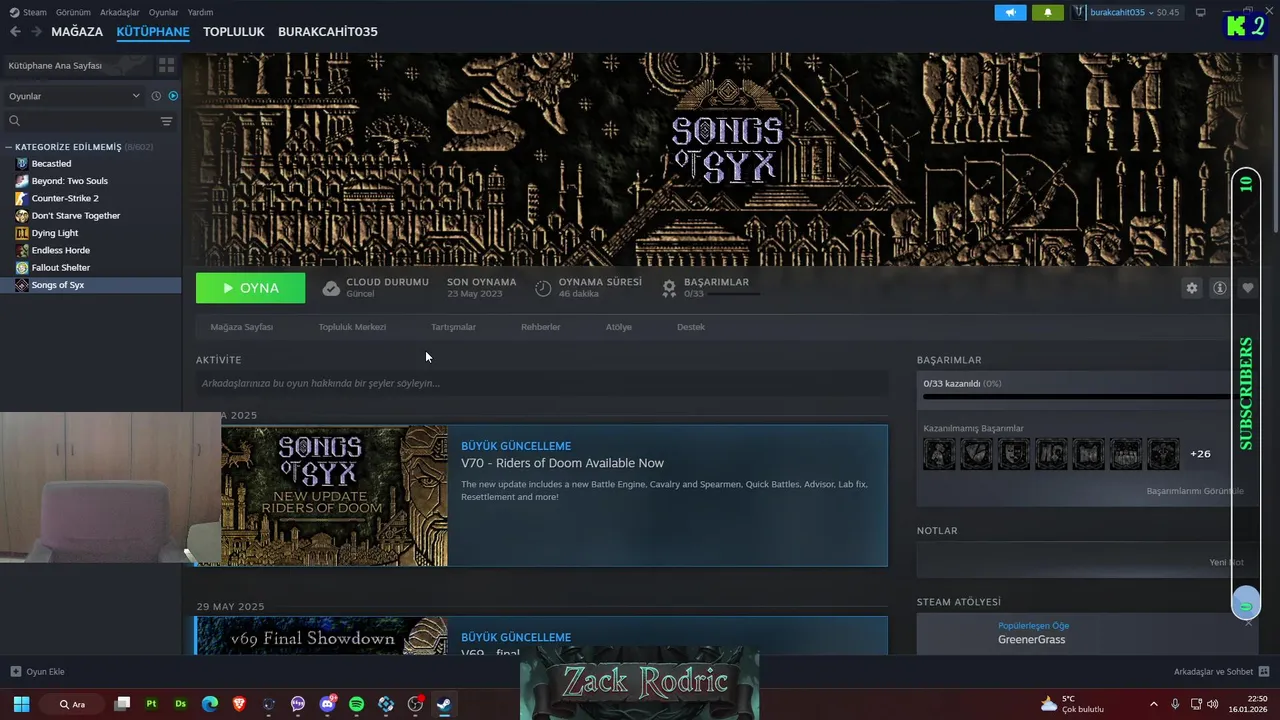
Task: Click the profile avatar next to burakcahit035
Action: [1079, 12]
